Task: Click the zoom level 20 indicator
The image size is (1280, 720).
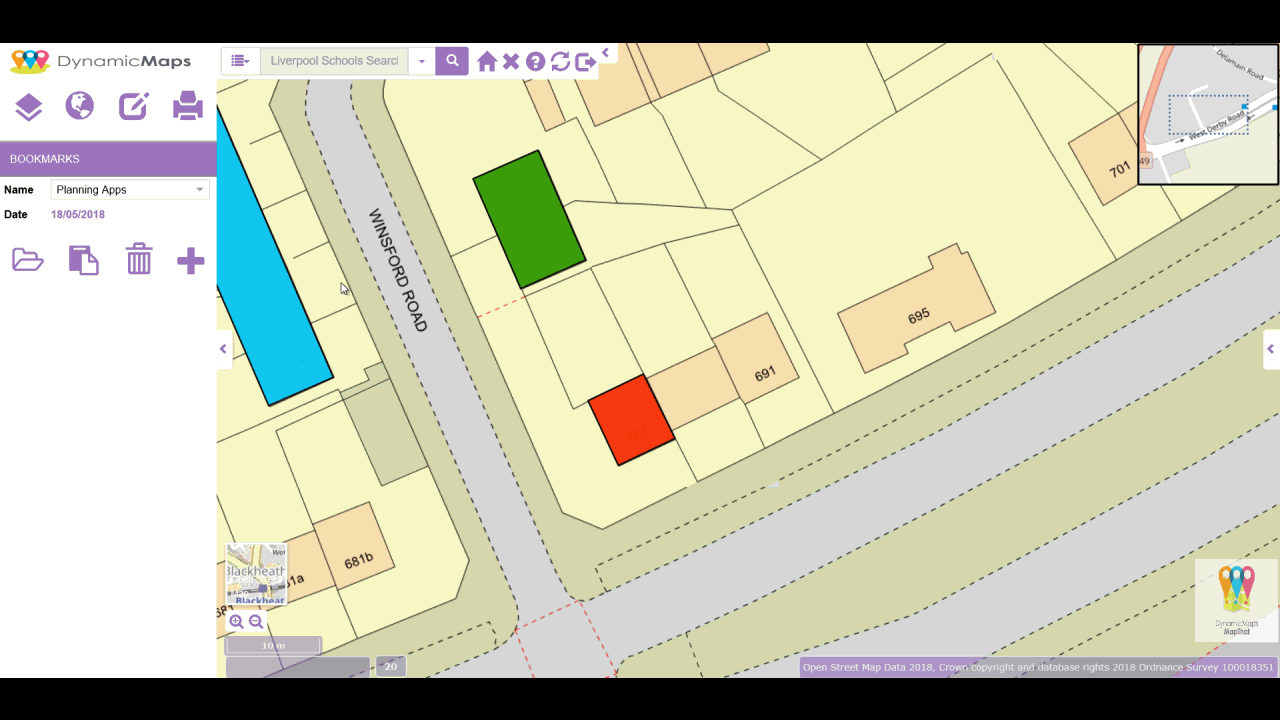Action: click(x=391, y=667)
